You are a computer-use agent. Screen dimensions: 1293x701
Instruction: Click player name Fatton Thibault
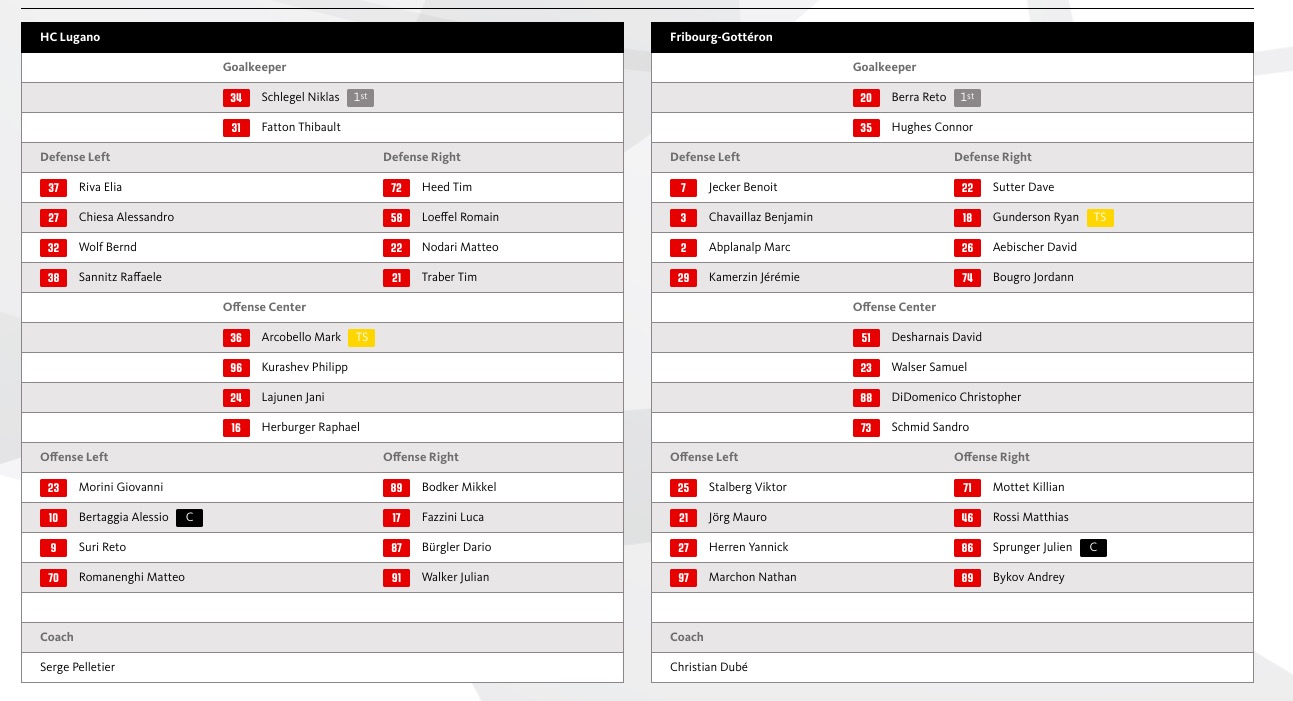click(x=301, y=127)
